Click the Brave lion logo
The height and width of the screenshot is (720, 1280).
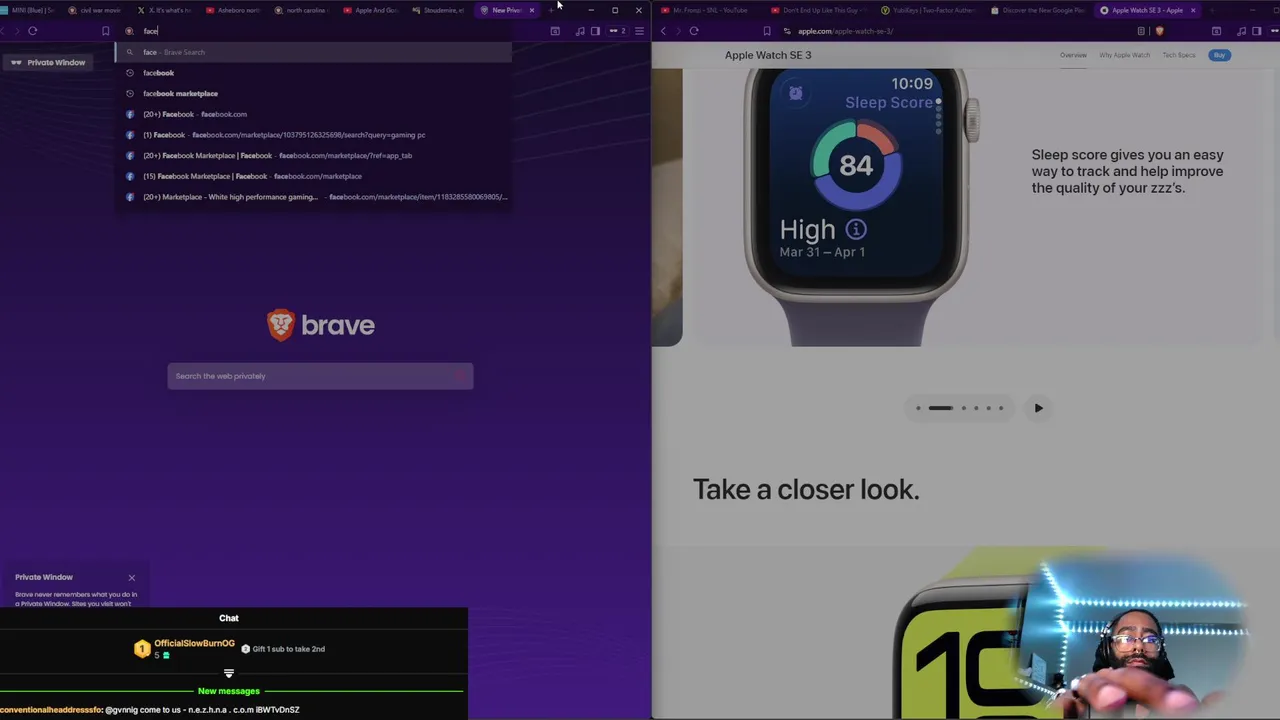[x=281, y=324]
